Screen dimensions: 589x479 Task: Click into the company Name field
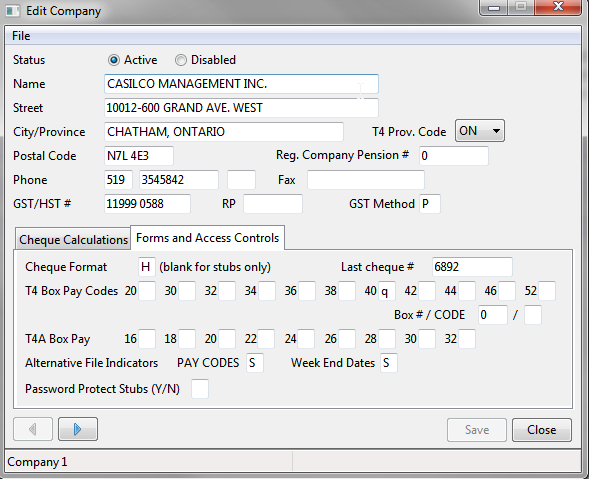pos(241,84)
